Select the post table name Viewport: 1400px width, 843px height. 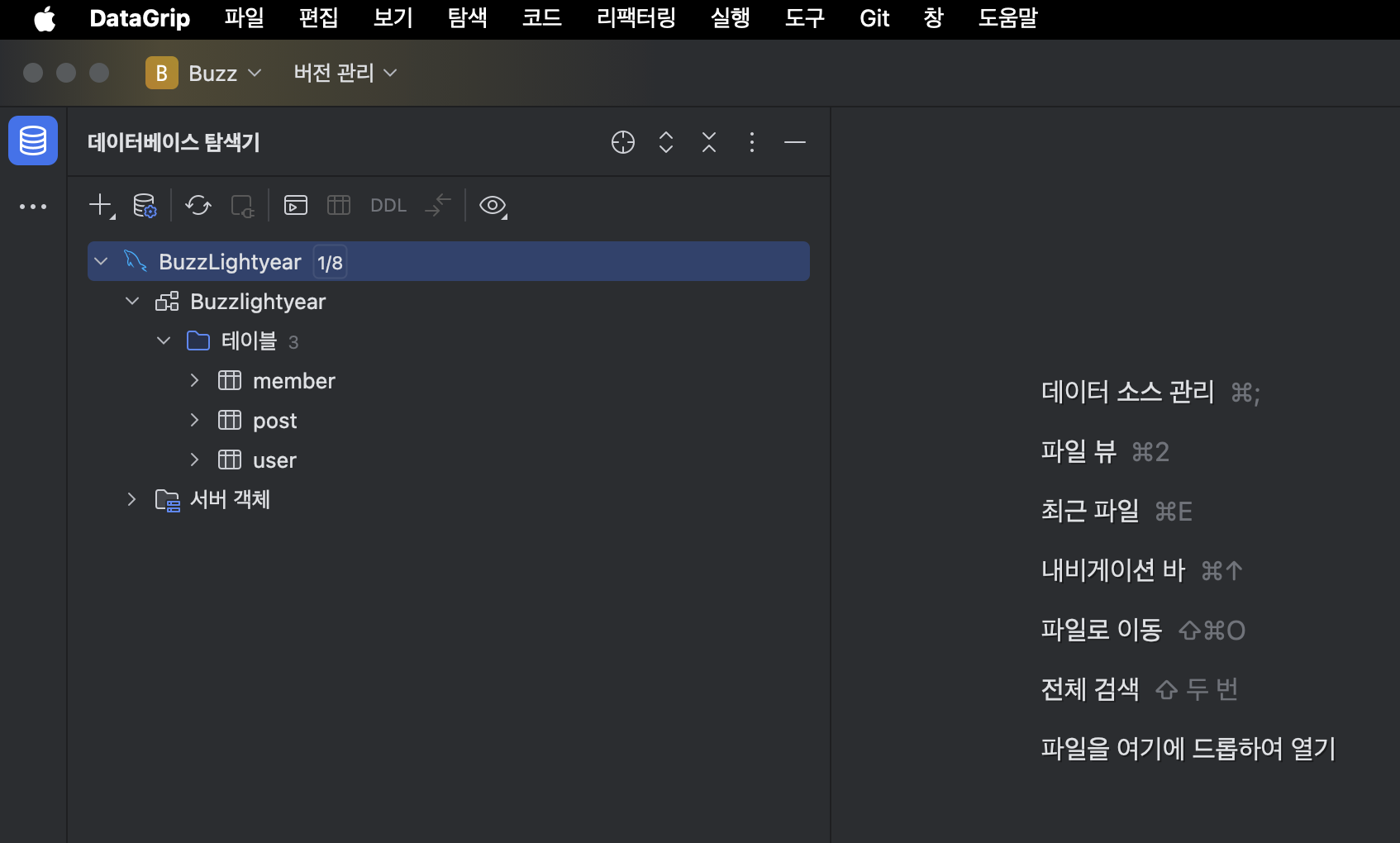275,421
